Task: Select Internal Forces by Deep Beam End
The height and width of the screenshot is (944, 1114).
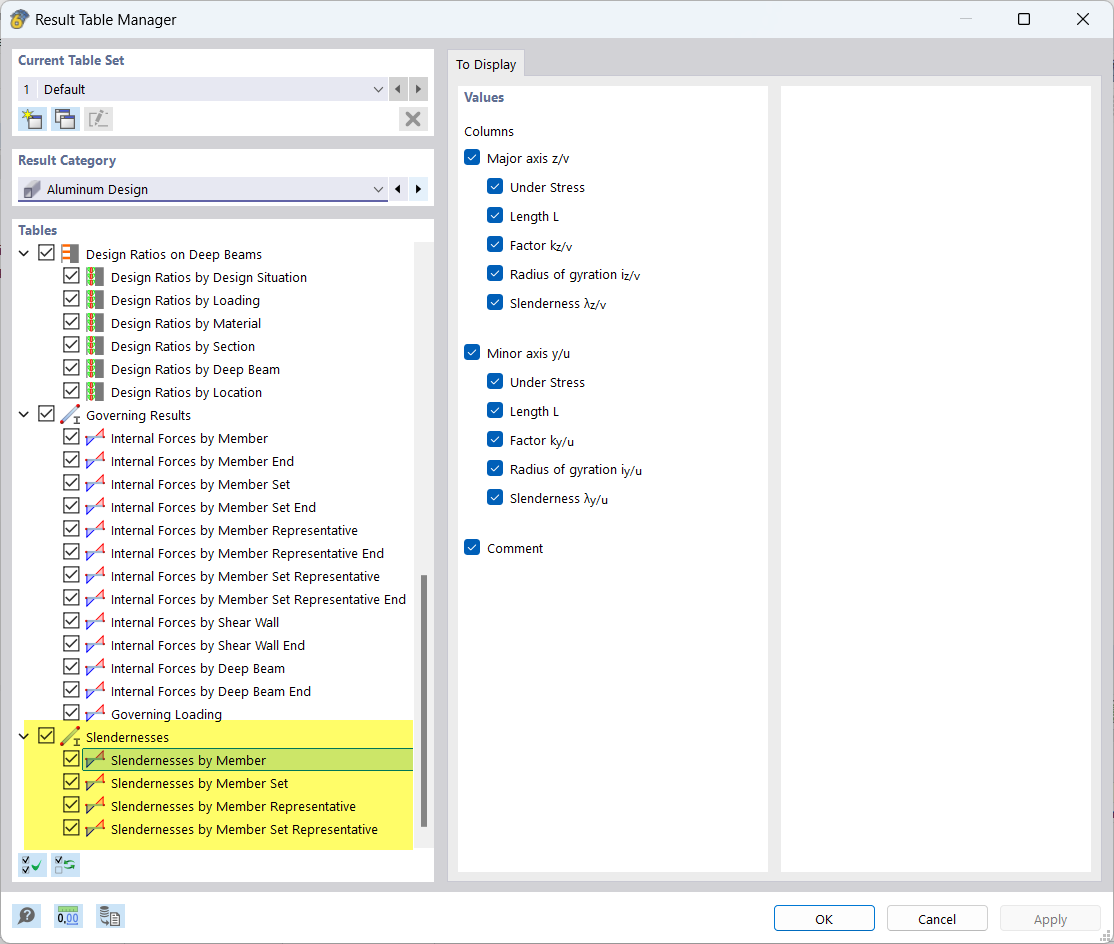Action: (210, 691)
